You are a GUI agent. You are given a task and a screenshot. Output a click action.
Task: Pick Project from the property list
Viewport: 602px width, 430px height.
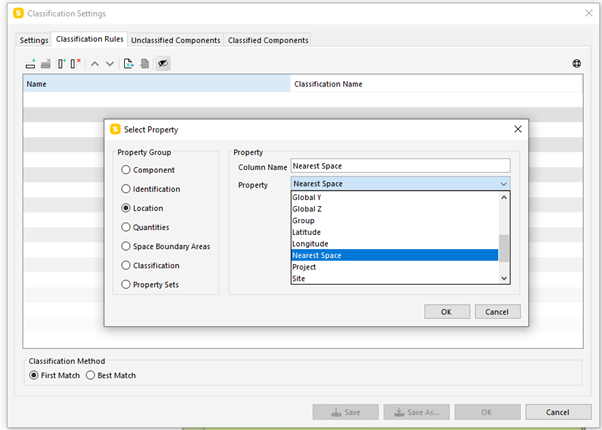394,267
